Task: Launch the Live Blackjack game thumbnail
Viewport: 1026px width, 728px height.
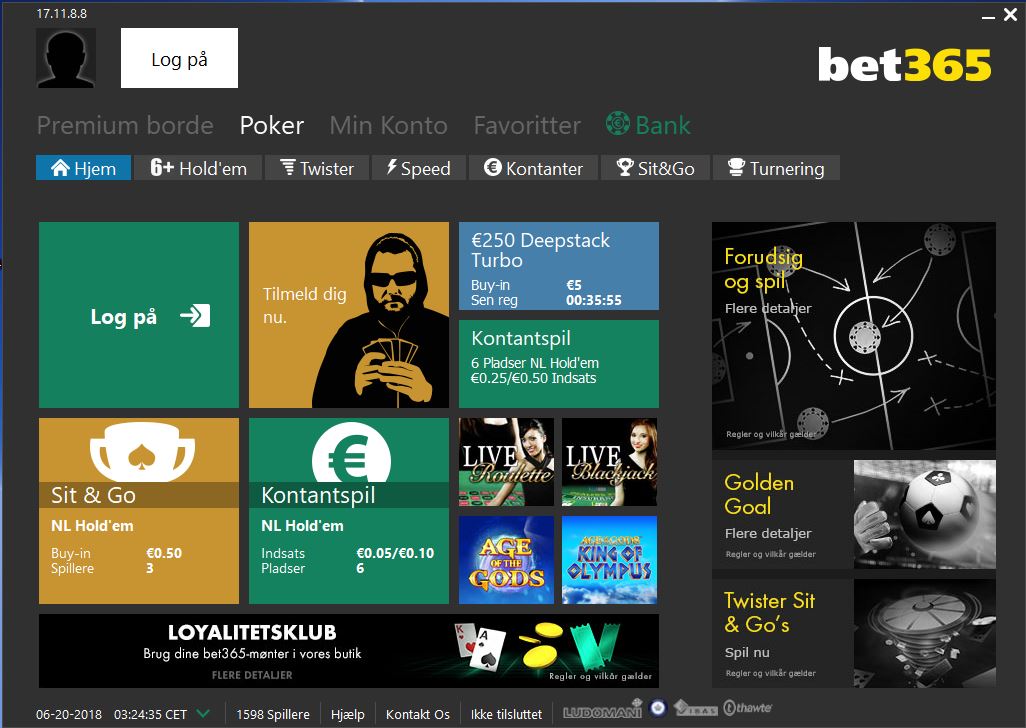Action: pos(609,462)
